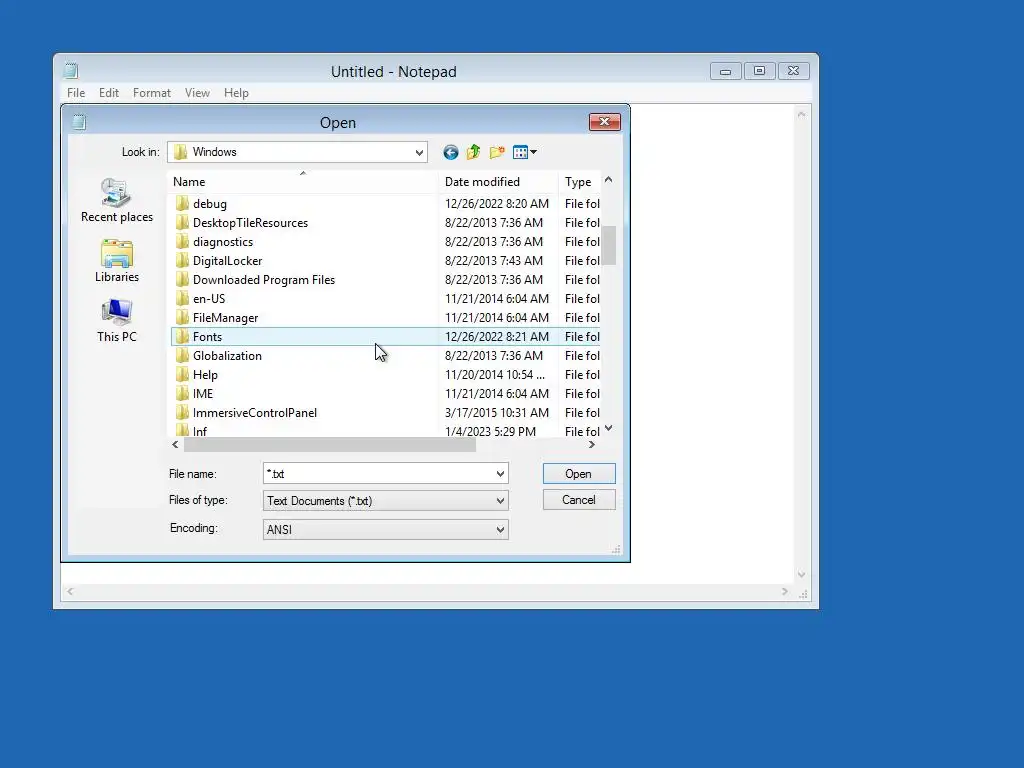Click the file list vertical scrollbar thumb

(609, 245)
